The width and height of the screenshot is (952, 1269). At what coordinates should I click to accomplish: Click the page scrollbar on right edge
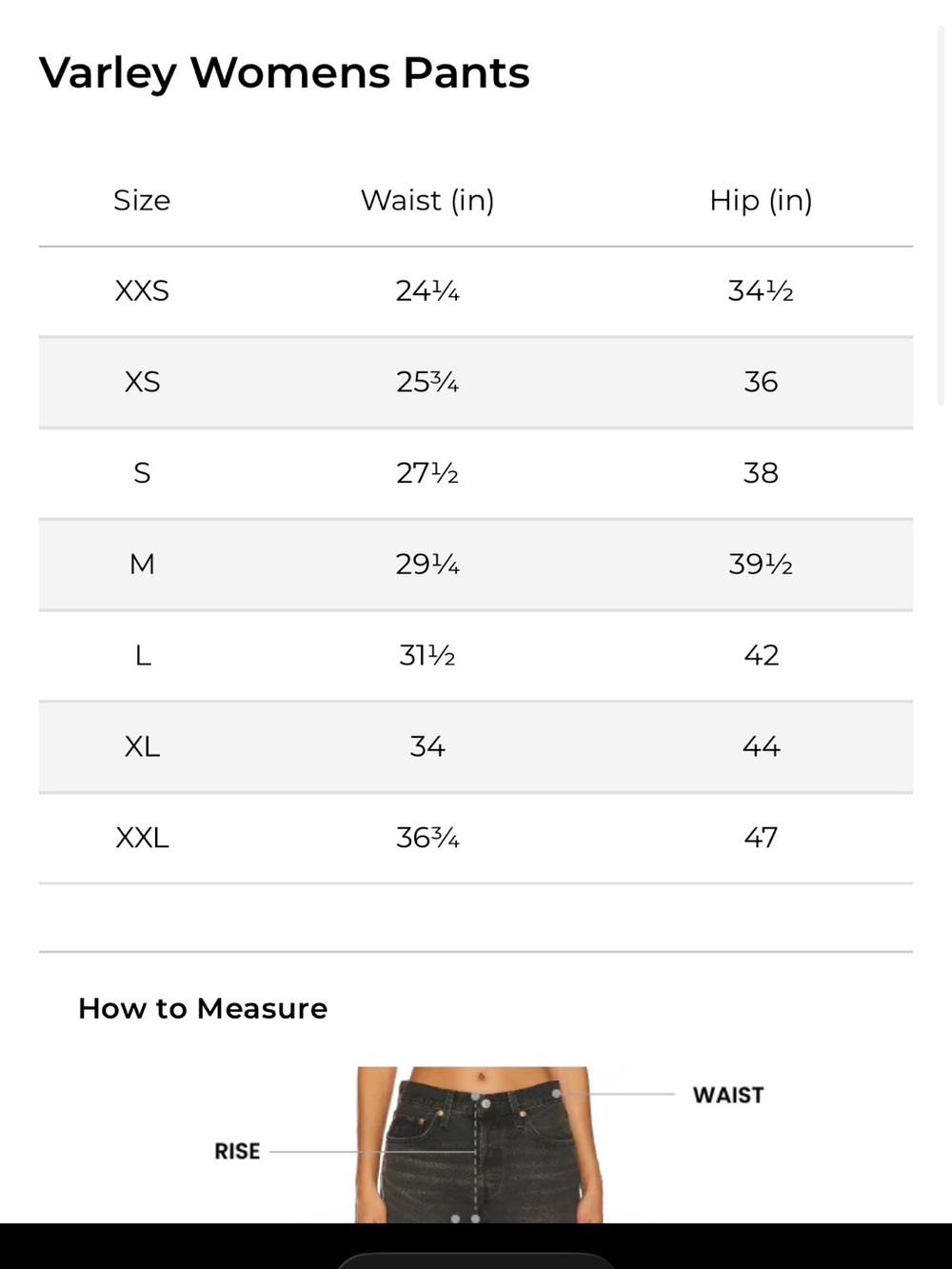tap(942, 217)
